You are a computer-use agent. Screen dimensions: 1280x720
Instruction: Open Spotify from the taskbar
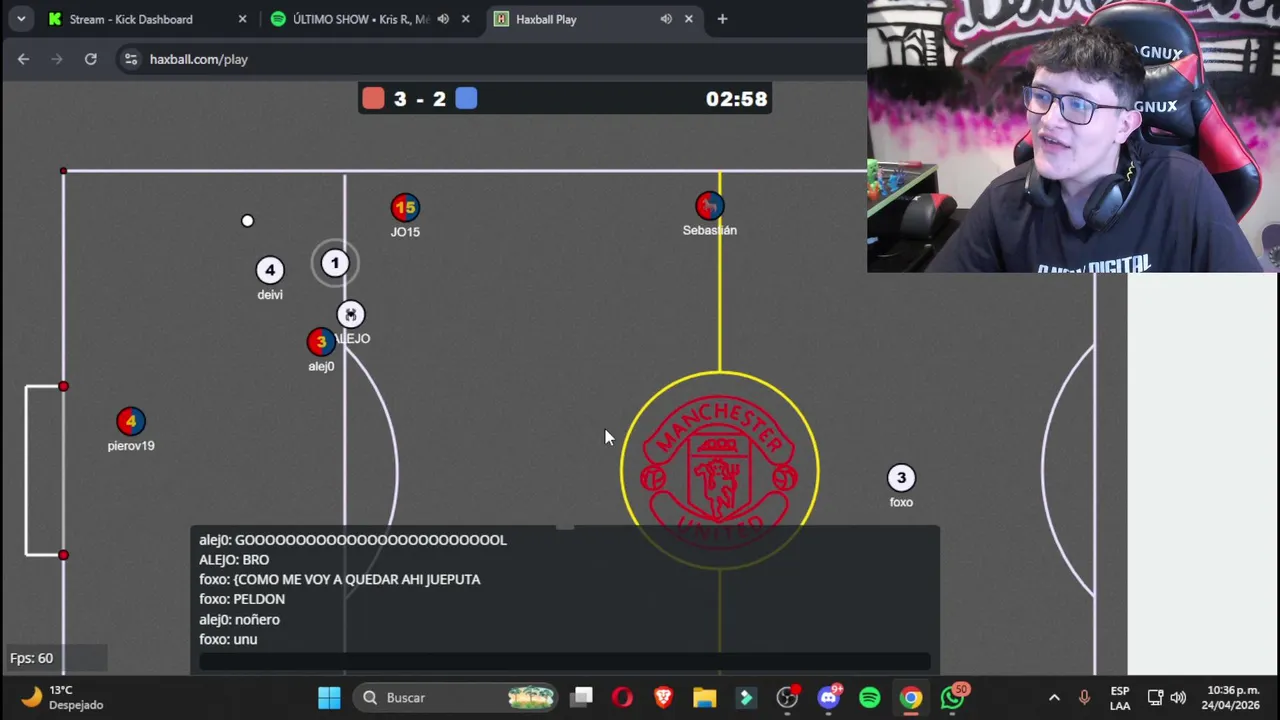(870, 697)
